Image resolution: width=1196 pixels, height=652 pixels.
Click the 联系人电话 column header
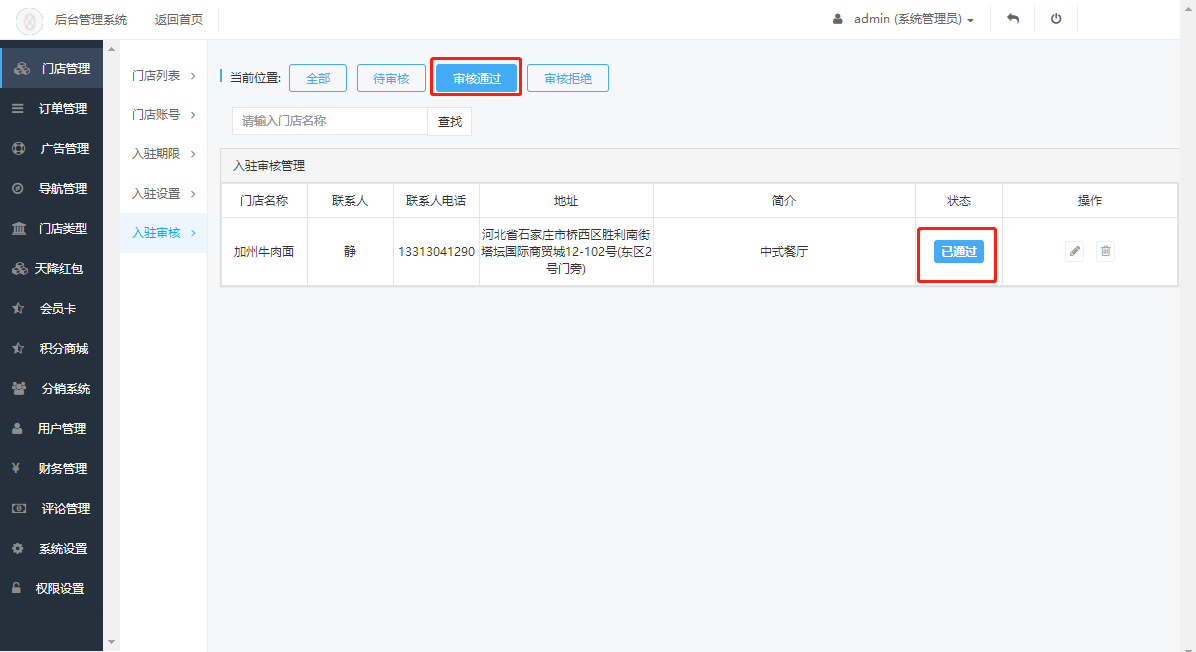pos(436,201)
